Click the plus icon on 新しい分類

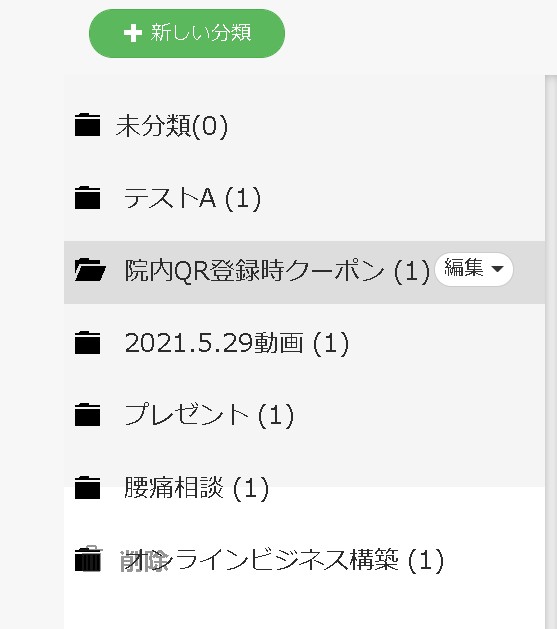[x=133, y=33]
